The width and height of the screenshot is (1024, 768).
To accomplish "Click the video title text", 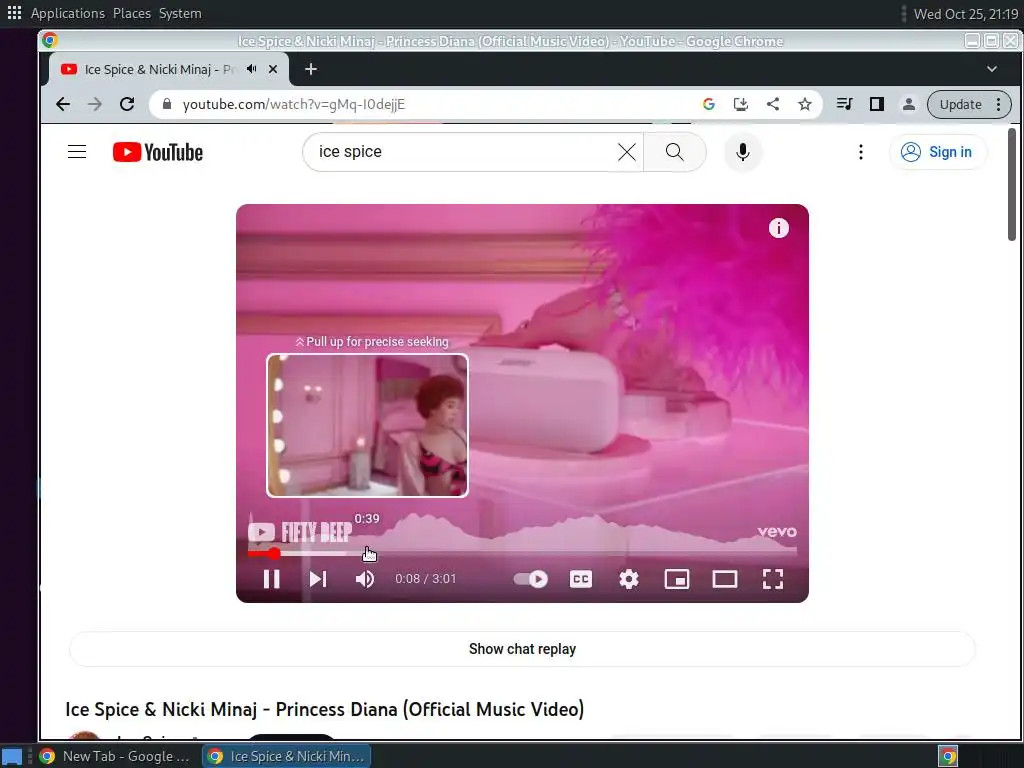I will pyautogui.click(x=325, y=709).
